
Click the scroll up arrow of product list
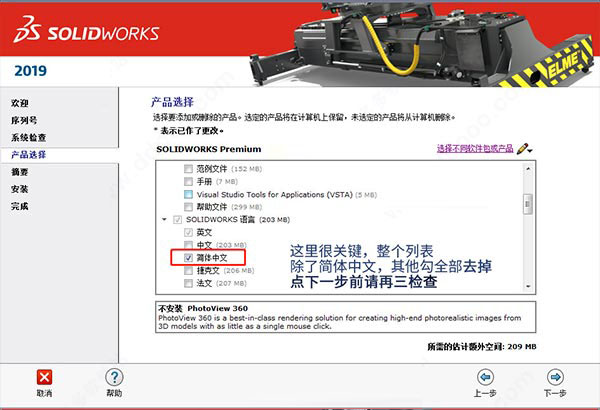click(x=528, y=168)
